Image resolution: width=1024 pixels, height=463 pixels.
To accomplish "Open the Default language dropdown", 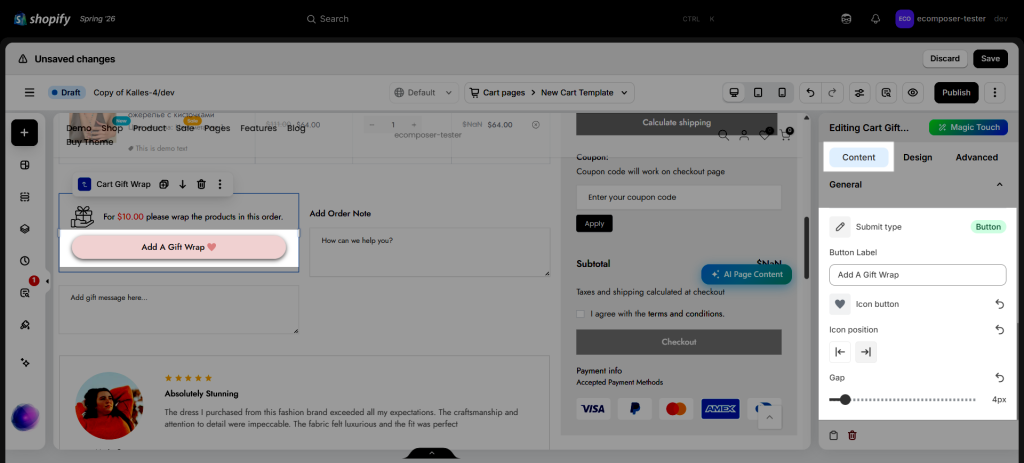I will click(x=424, y=93).
